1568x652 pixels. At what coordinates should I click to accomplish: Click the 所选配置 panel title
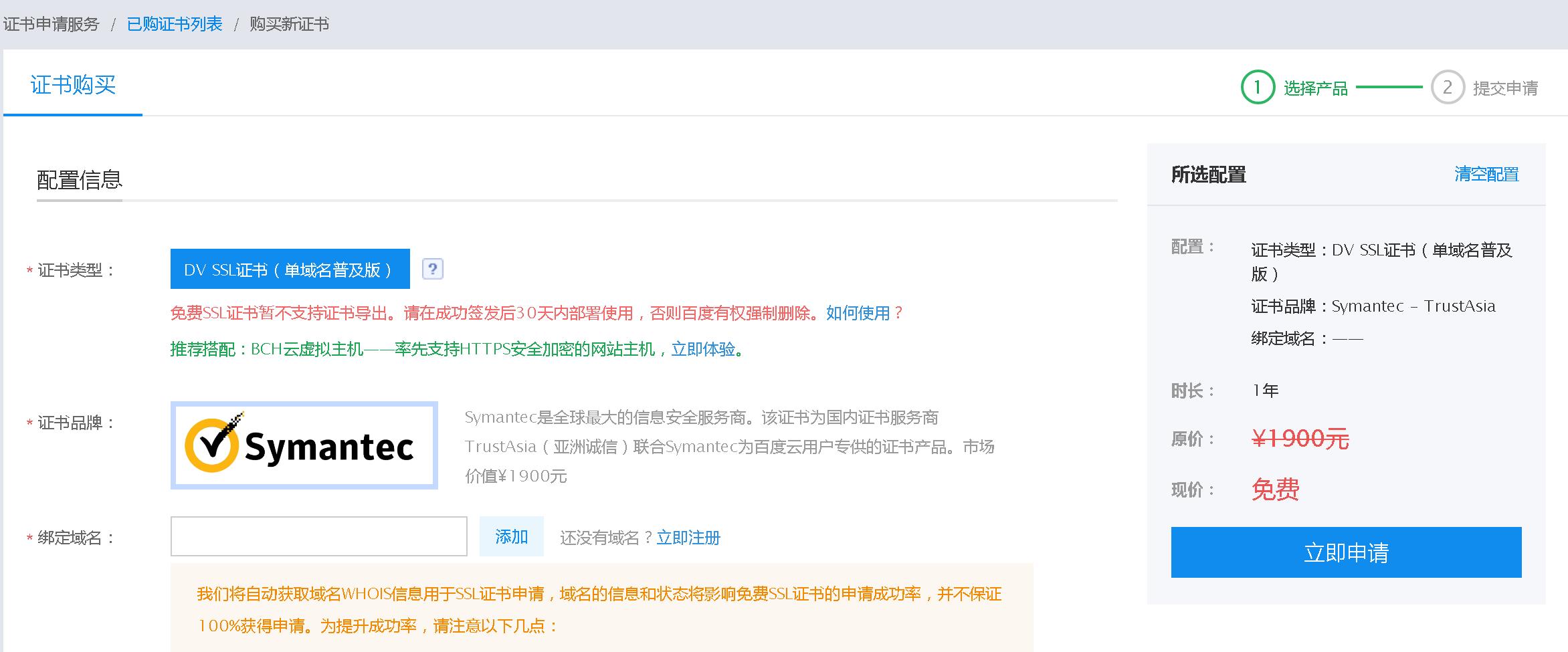(x=1209, y=175)
